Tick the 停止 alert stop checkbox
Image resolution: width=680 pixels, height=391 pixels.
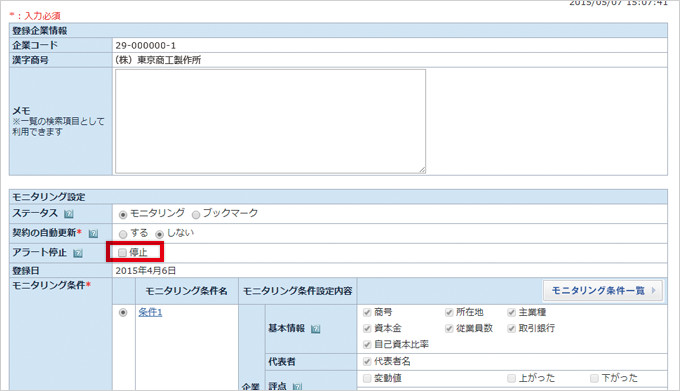tap(122, 253)
